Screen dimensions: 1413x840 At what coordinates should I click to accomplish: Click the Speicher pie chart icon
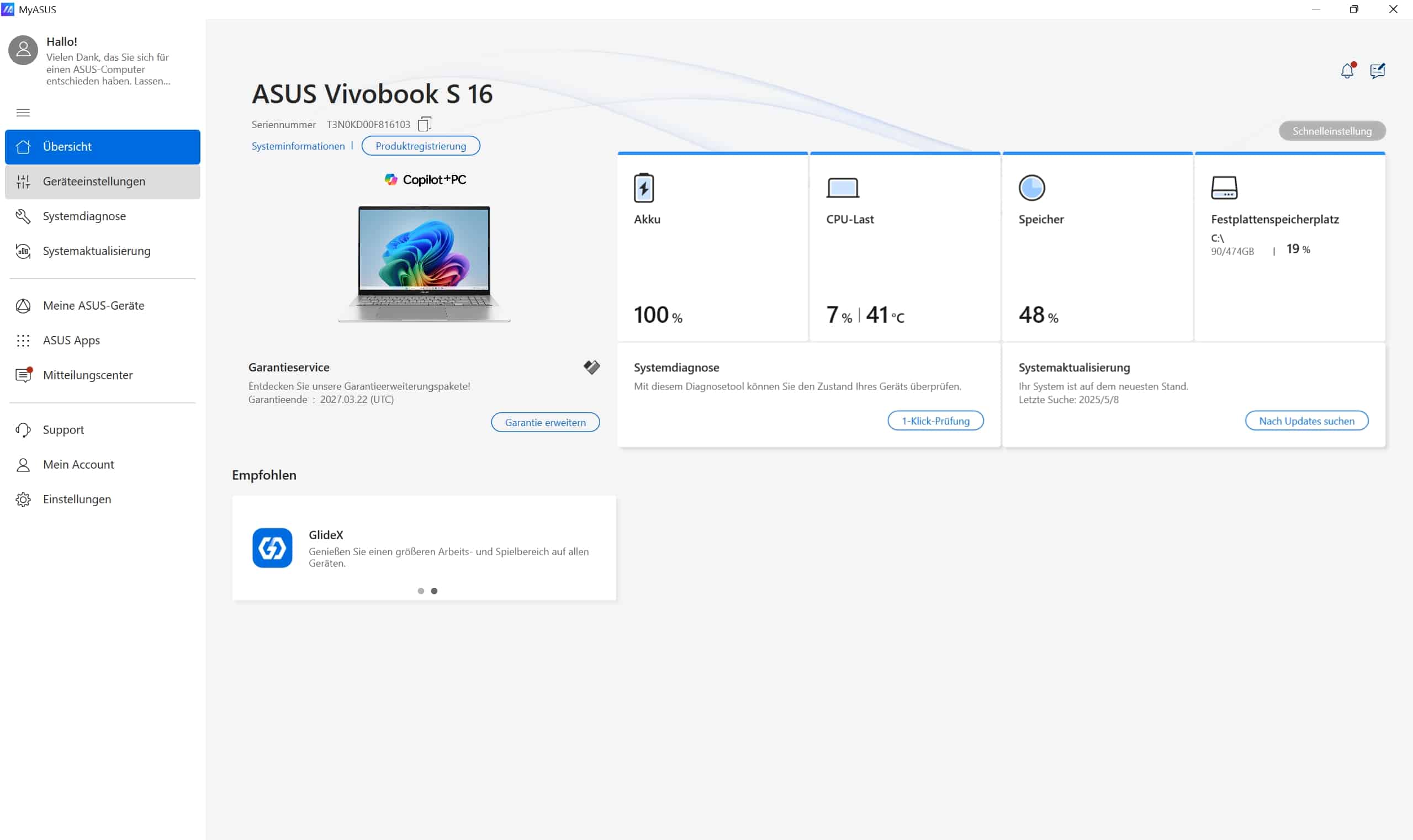pos(1031,188)
